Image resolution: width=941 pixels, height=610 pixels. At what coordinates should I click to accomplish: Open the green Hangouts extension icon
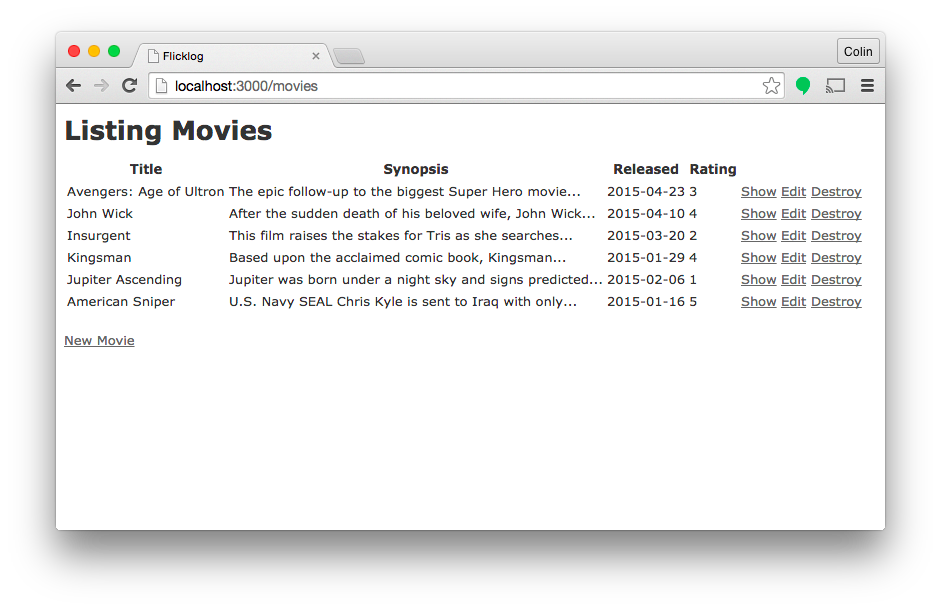point(803,86)
